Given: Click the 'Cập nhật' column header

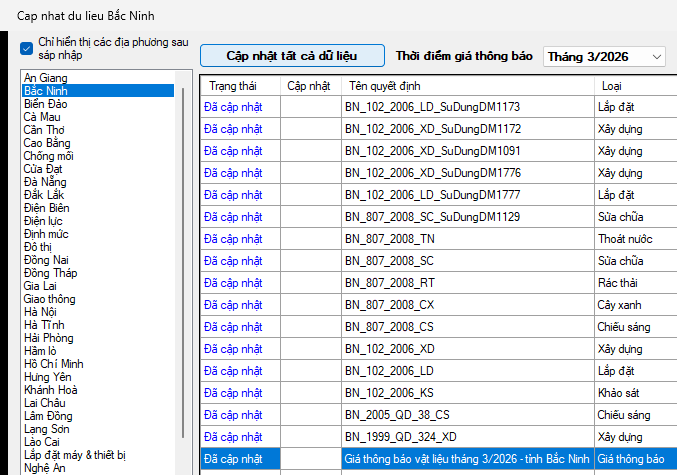Looking at the screenshot, I should tap(308, 86).
